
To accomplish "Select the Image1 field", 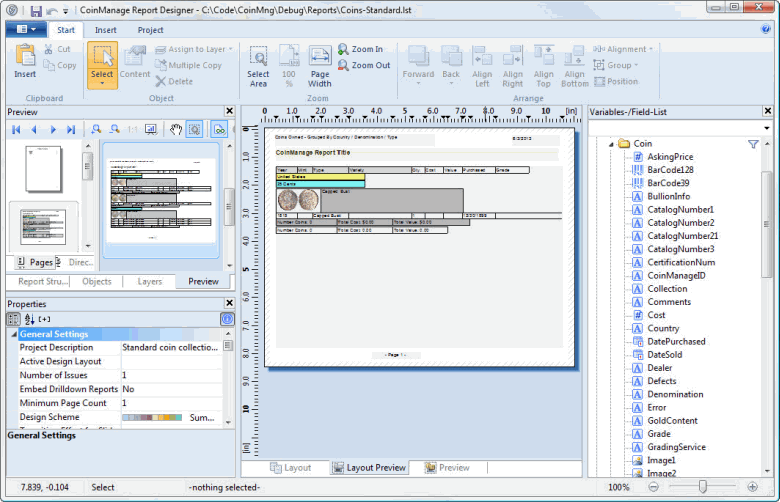I will [661, 460].
